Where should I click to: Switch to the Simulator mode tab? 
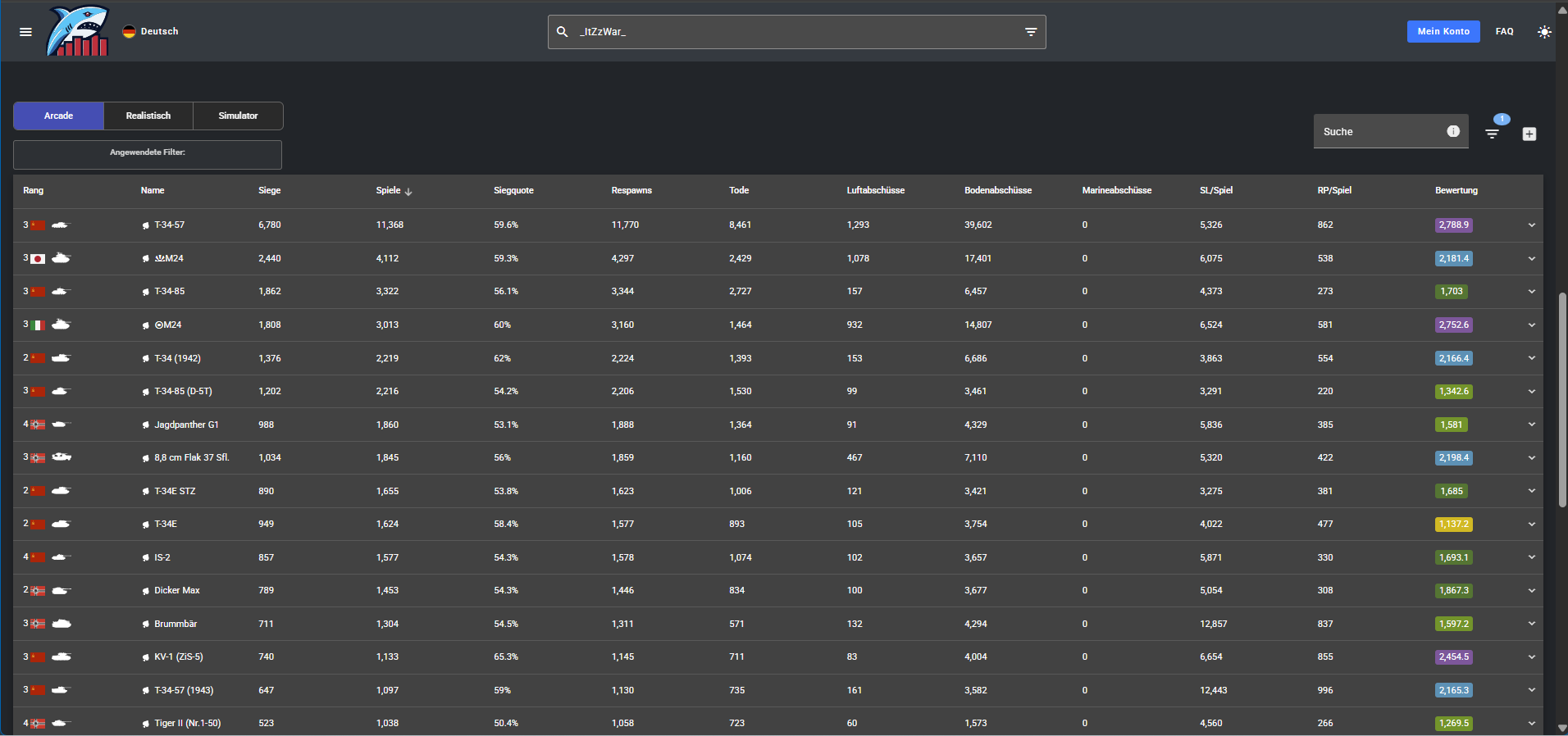click(x=238, y=116)
